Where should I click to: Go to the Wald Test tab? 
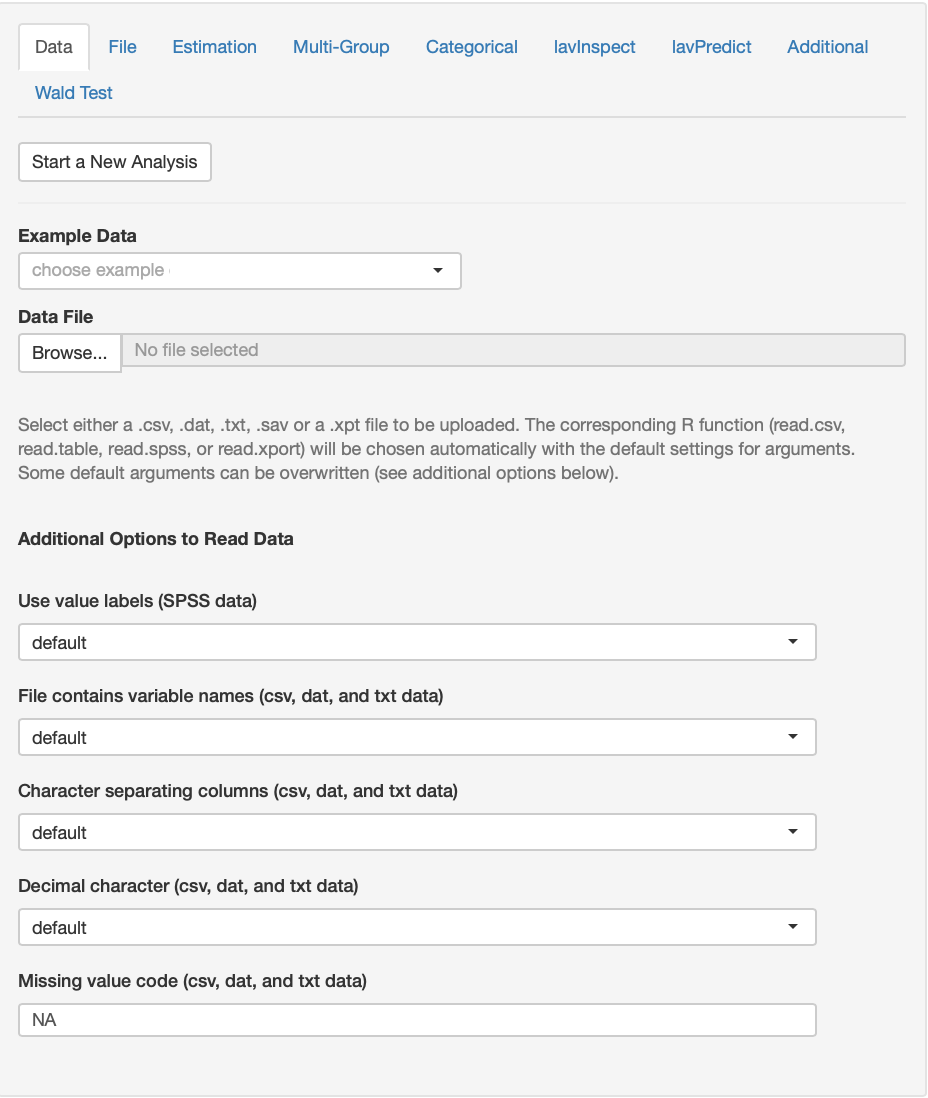pyautogui.click(x=73, y=93)
